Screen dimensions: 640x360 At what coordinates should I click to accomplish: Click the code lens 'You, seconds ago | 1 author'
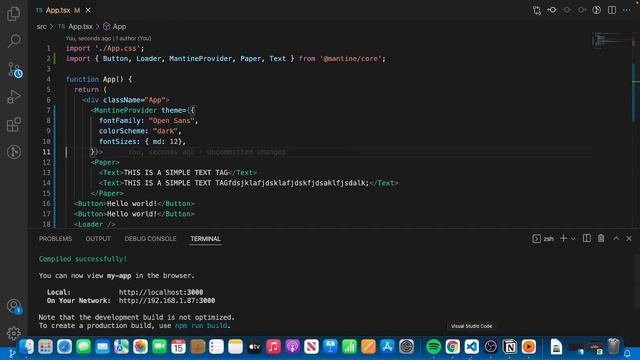[x=108, y=38]
